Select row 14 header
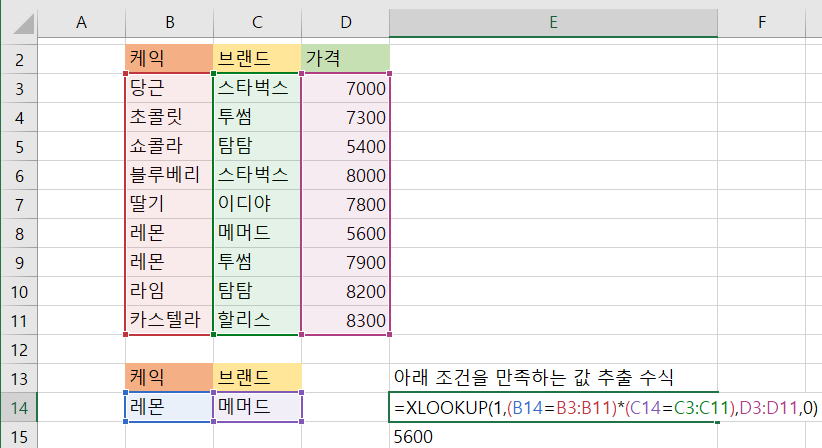 tap(19, 408)
